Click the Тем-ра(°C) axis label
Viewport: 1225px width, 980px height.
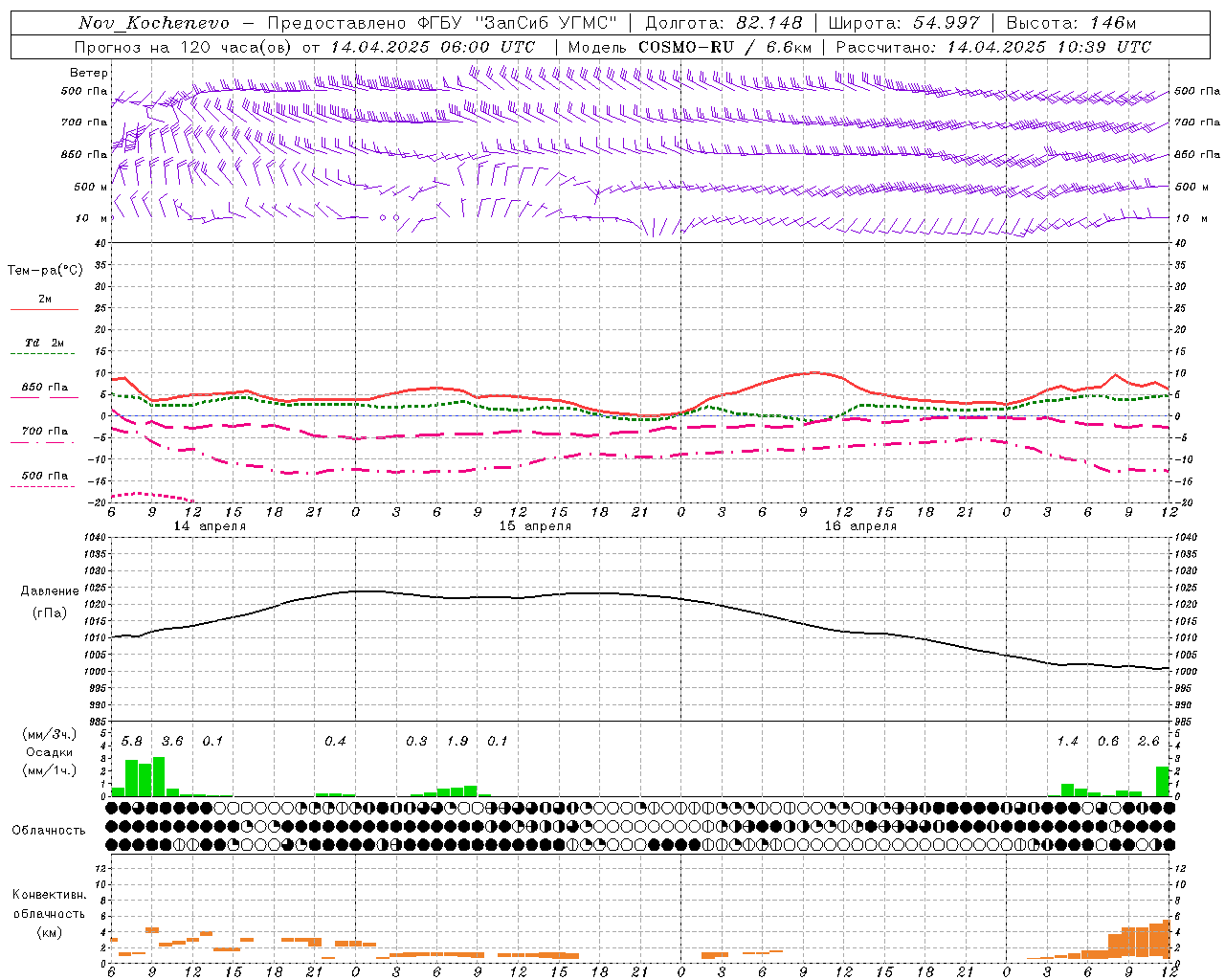point(46,271)
